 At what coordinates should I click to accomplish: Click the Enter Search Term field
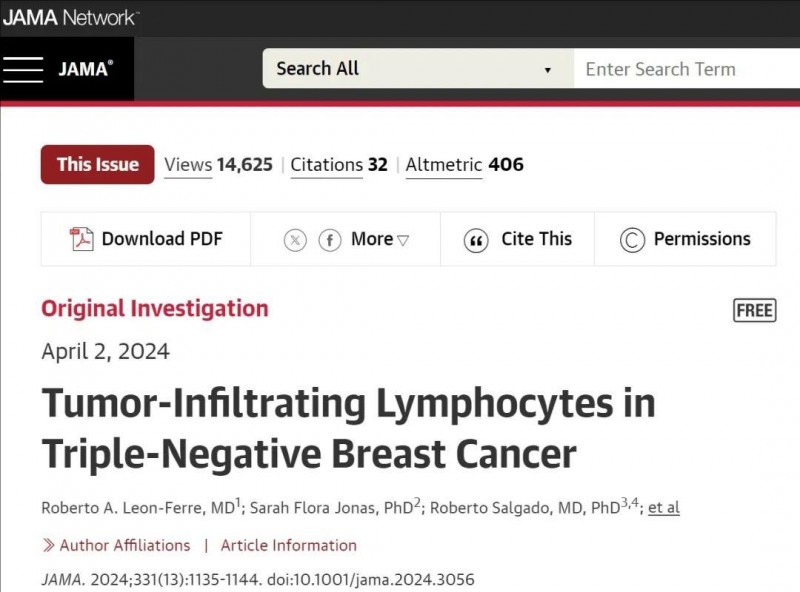click(x=687, y=68)
